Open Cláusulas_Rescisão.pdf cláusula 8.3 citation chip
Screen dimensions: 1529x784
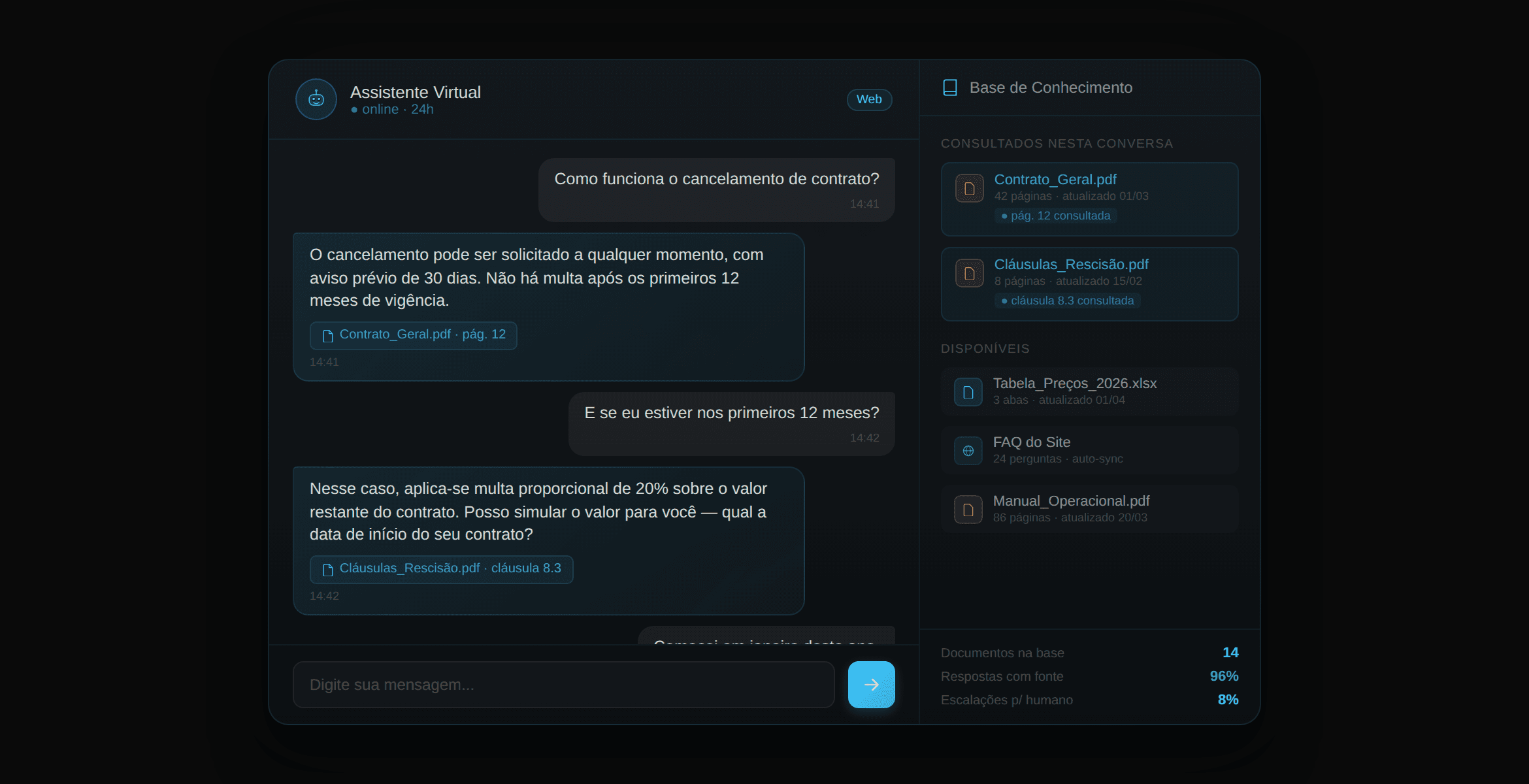(442, 569)
